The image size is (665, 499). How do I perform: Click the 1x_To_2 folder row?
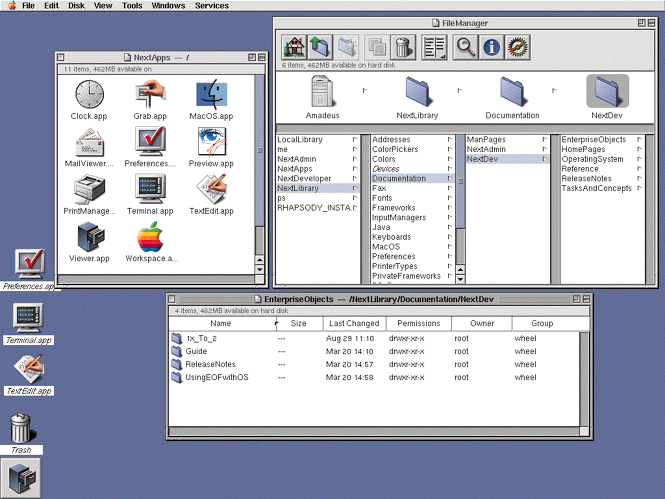point(374,338)
